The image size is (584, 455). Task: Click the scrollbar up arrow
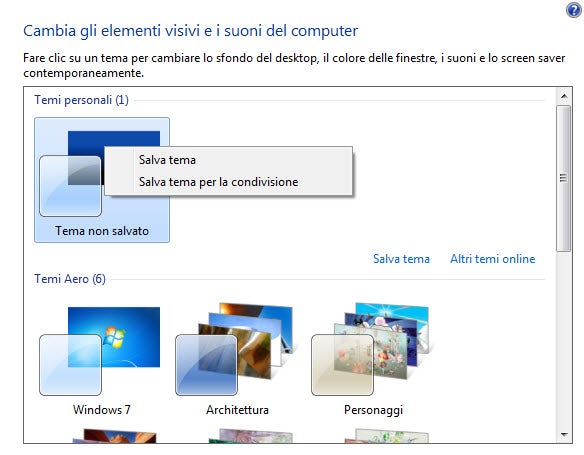(564, 96)
